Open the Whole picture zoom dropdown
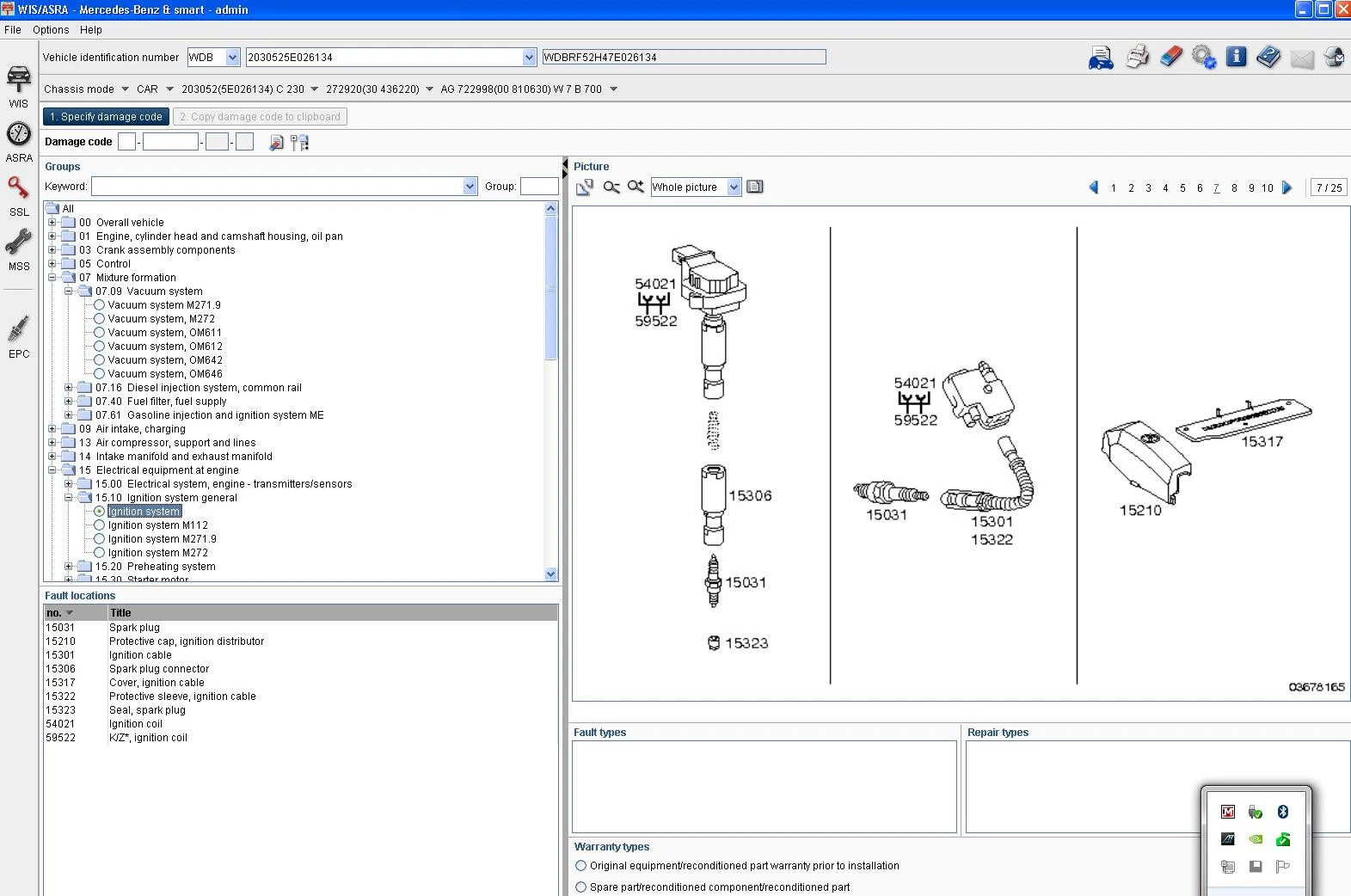The width and height of the screenshot is (1351, 896). [x=734, y=187]
